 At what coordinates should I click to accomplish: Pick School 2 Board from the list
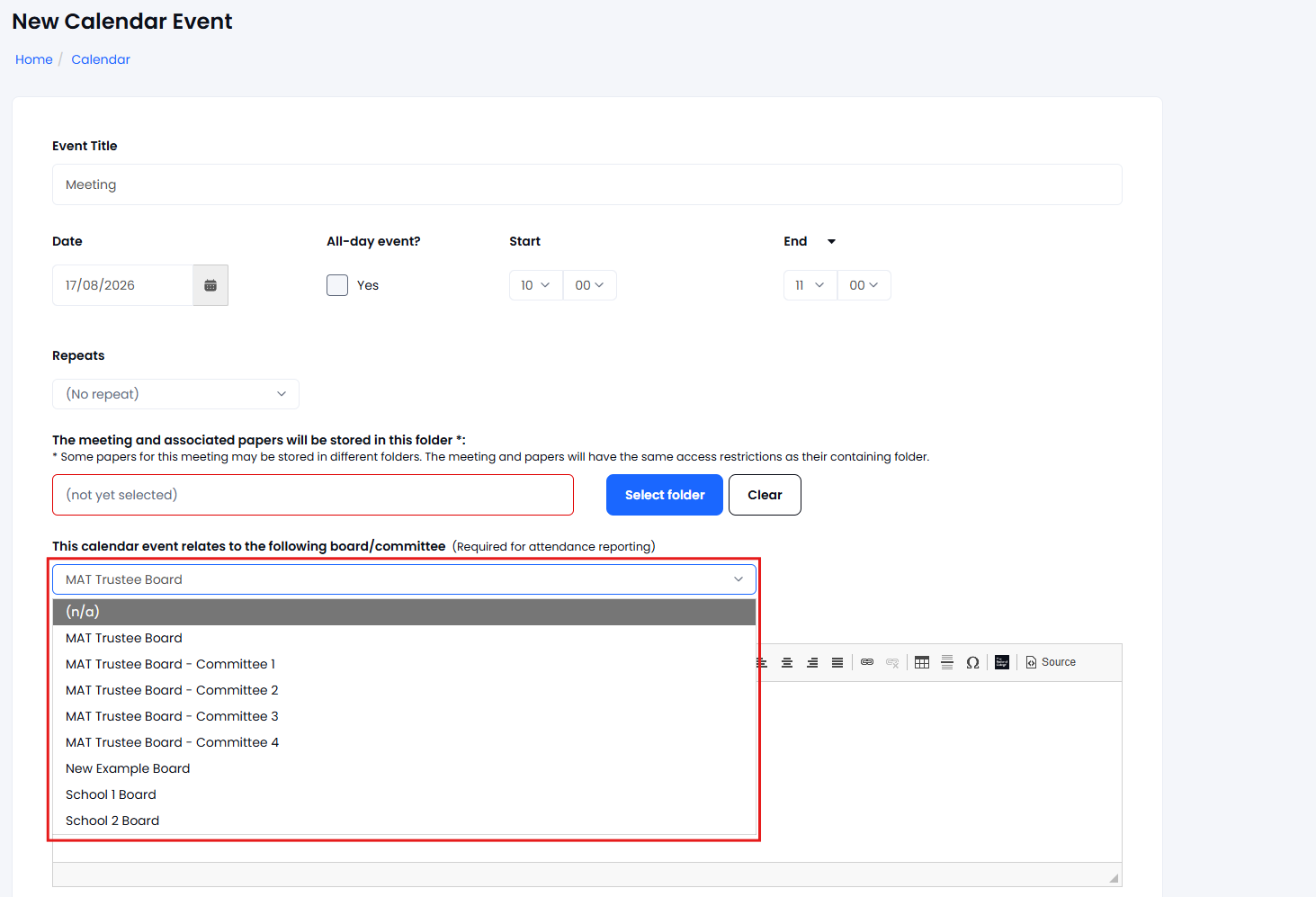404,821
